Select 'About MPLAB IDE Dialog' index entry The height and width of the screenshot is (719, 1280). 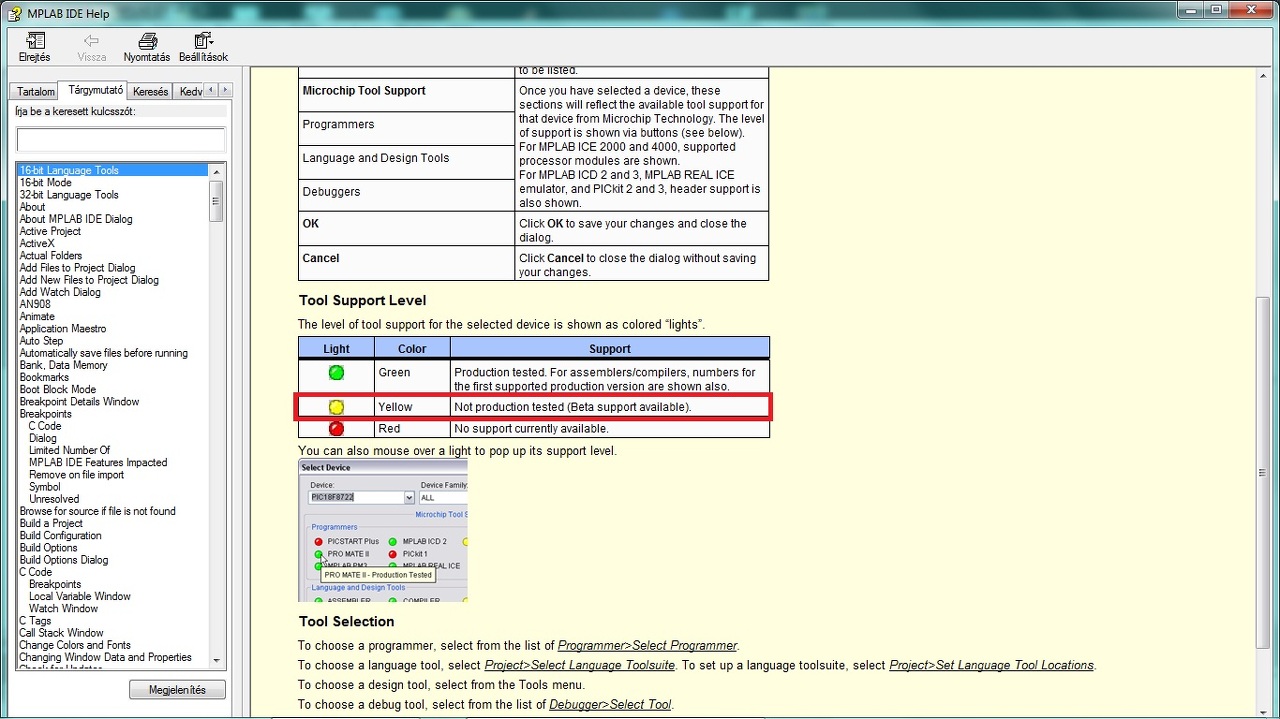pyautogui.click(x=76, y=219)
